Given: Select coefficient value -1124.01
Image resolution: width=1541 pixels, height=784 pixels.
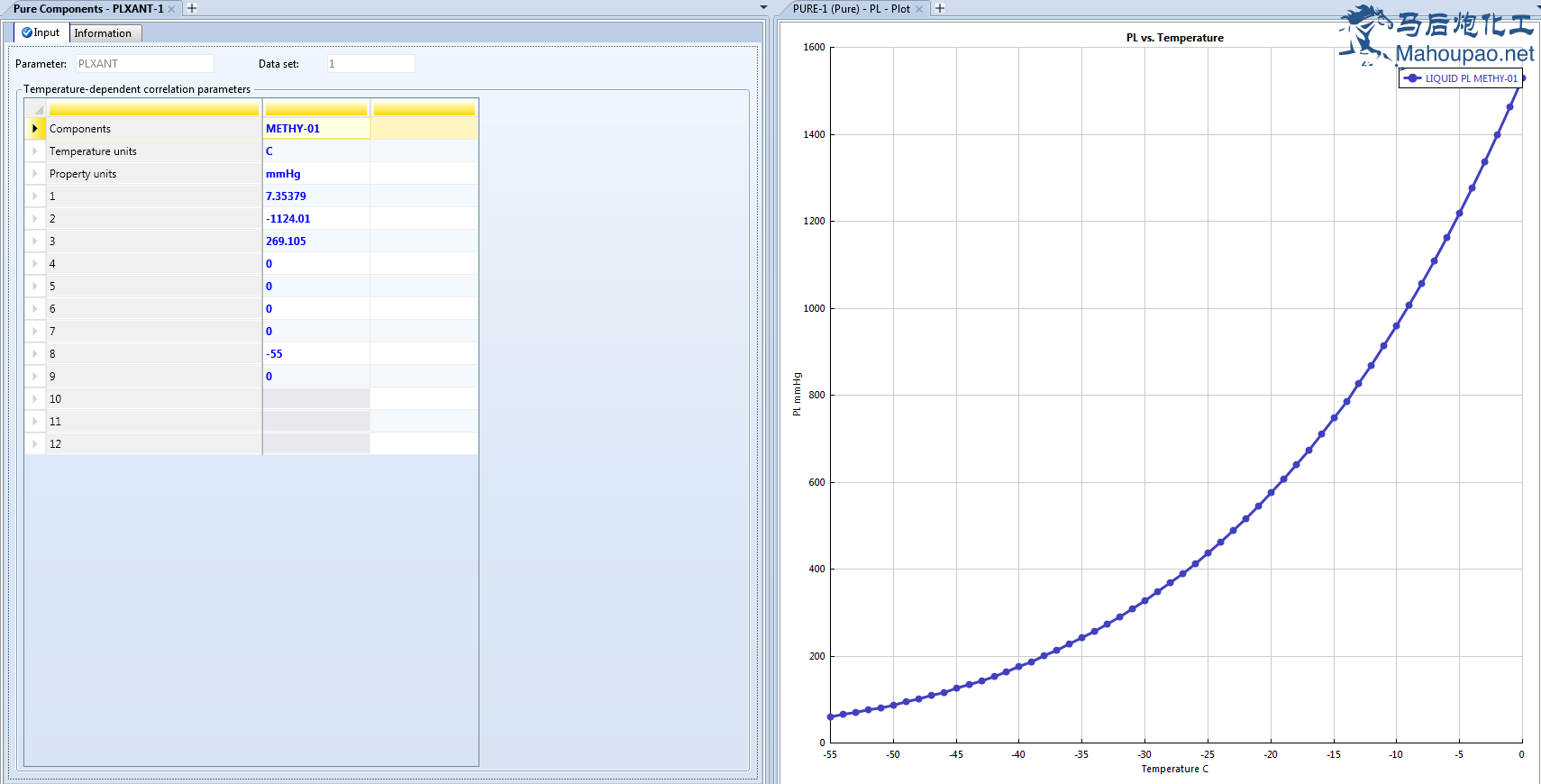Looking at the screenshot, I should [316, 219].
